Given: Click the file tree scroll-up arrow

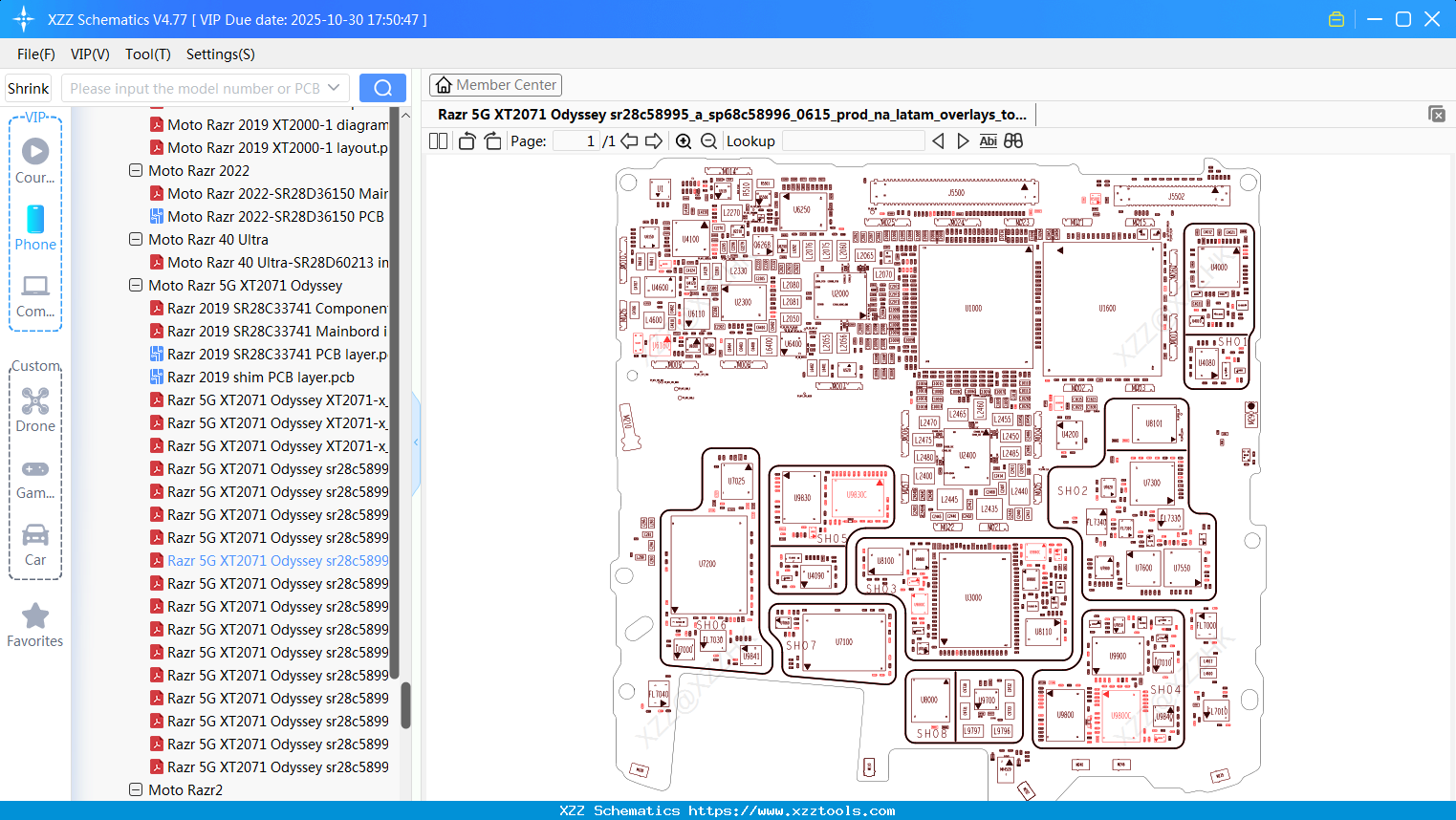Looking at the screenshot, I should point(405,115).
